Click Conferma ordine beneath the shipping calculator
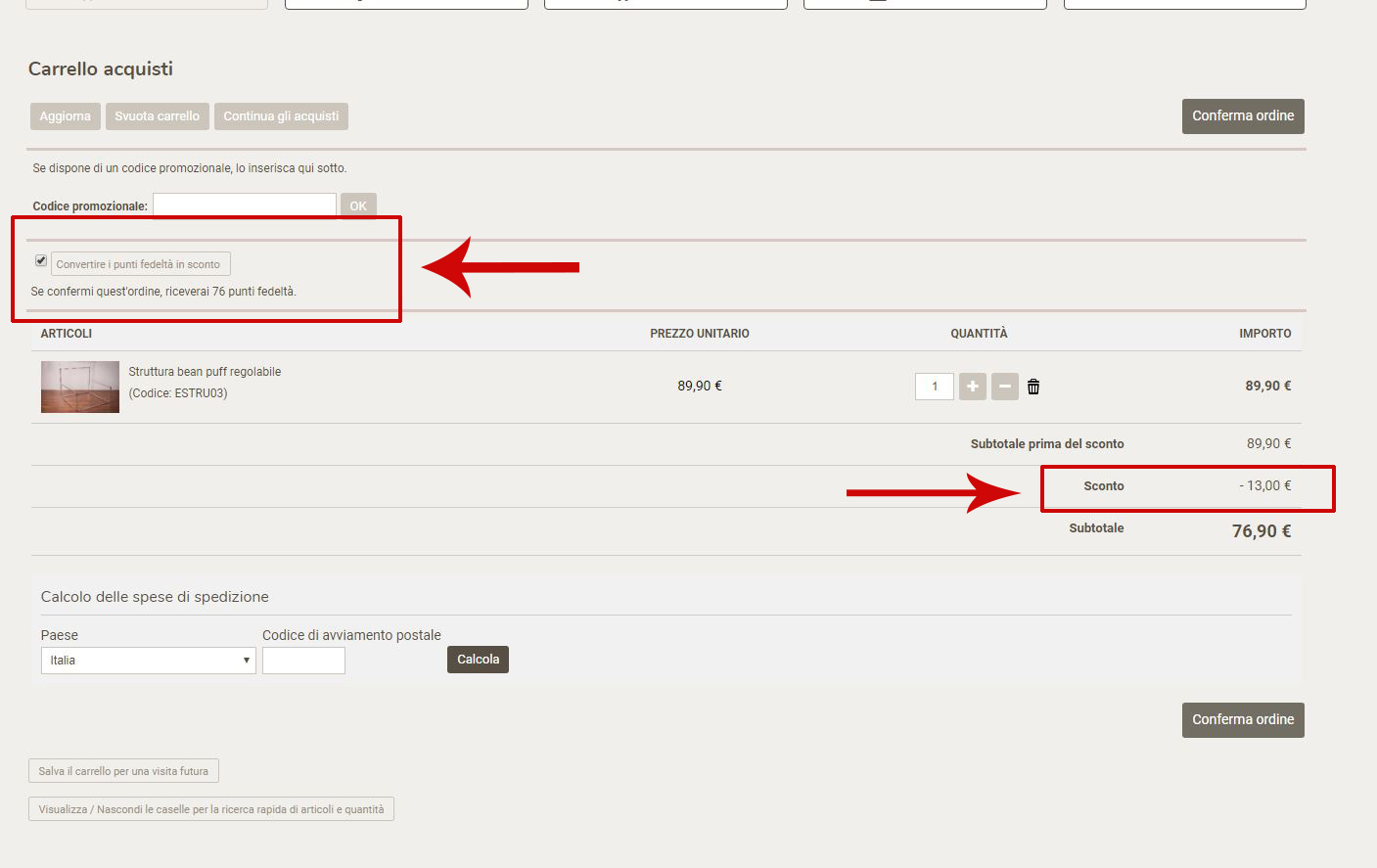The image size is (1377, 868). 1242,720
